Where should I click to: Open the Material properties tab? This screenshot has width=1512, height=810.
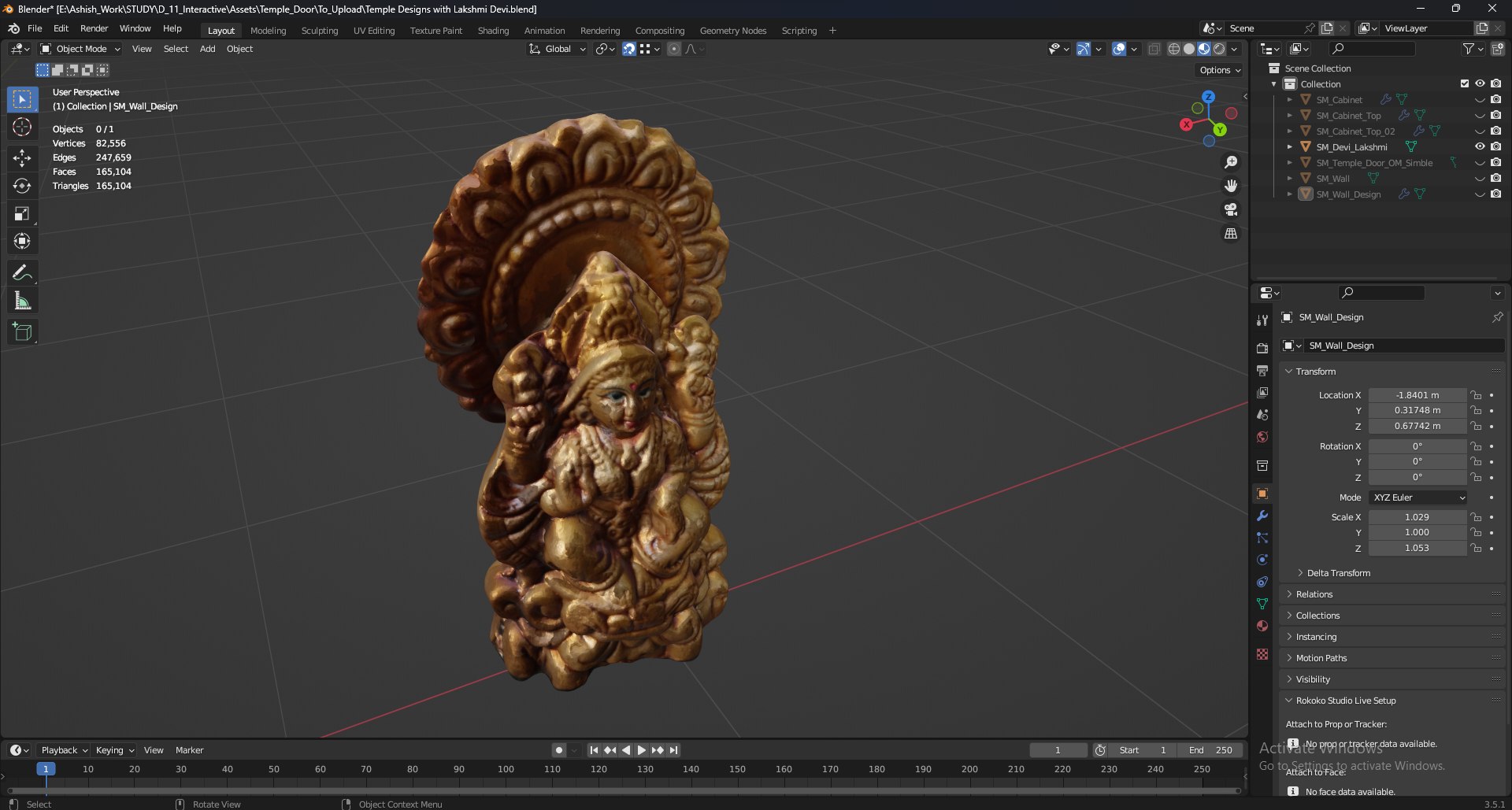click(x=1262, y=626)
